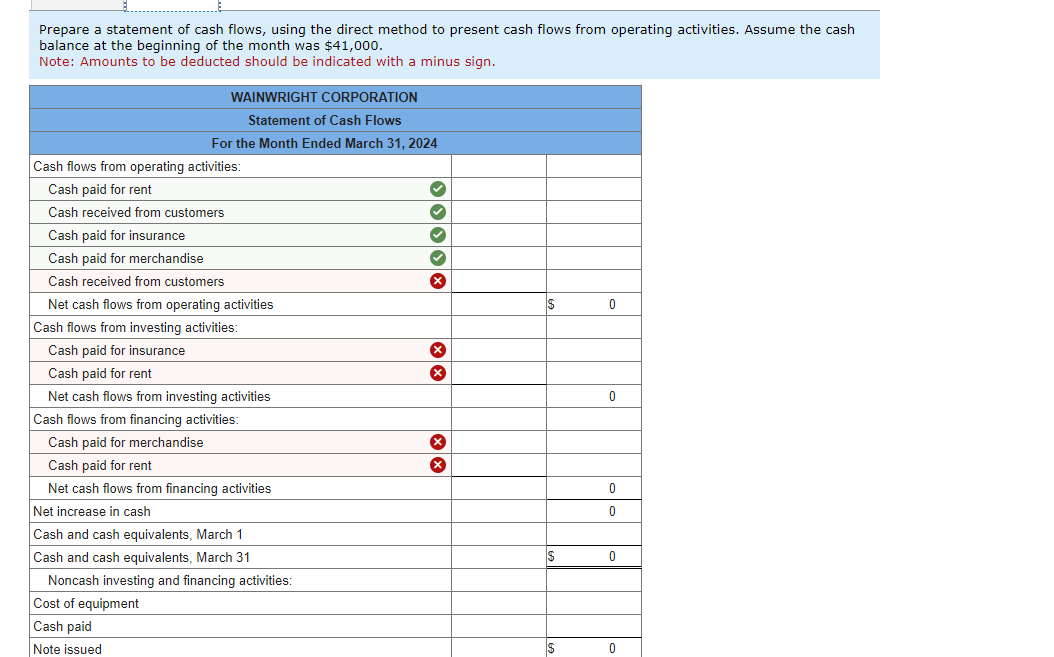Screen dimensions: 1054x657
Task: Click the Cost of equipment amount field
Action: click(x=594, y=603)
